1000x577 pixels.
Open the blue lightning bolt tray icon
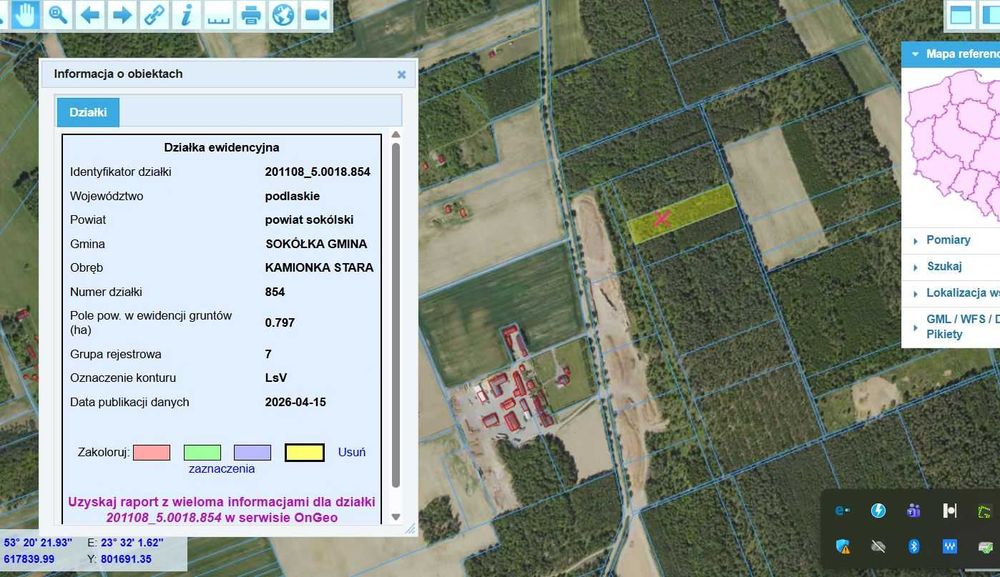tap(878, 511)
